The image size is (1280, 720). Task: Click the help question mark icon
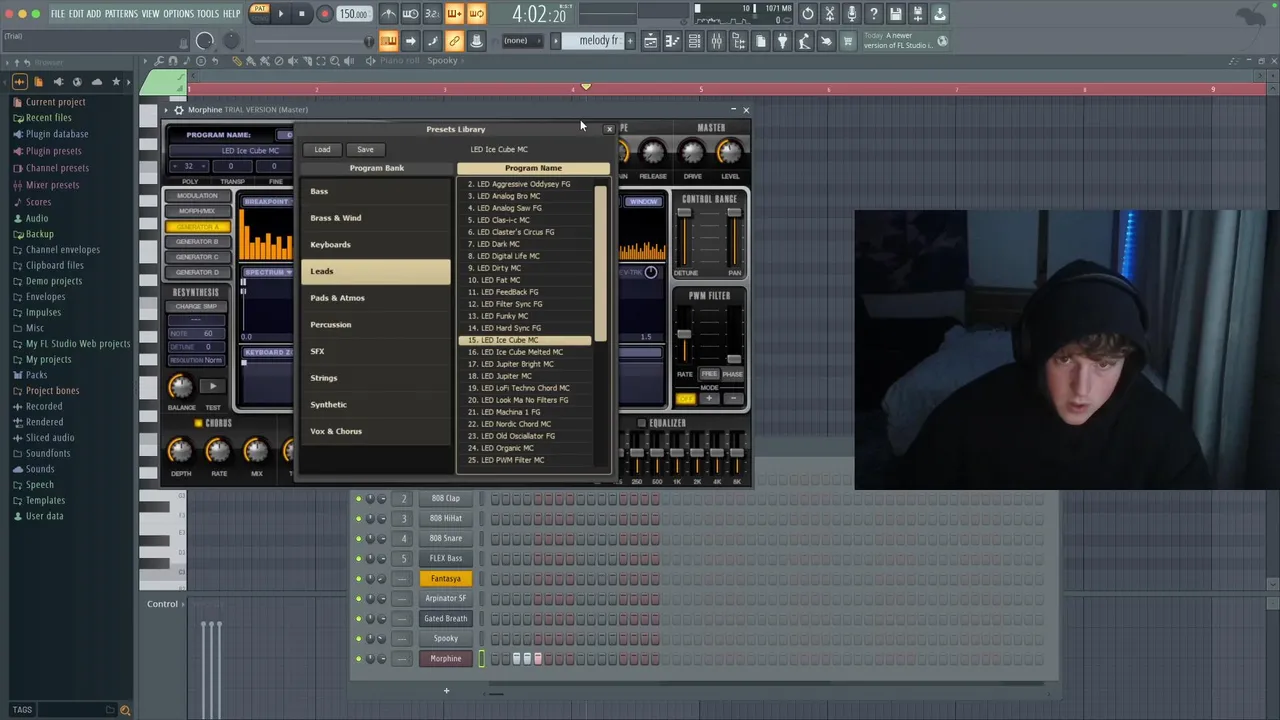[874, 14]
